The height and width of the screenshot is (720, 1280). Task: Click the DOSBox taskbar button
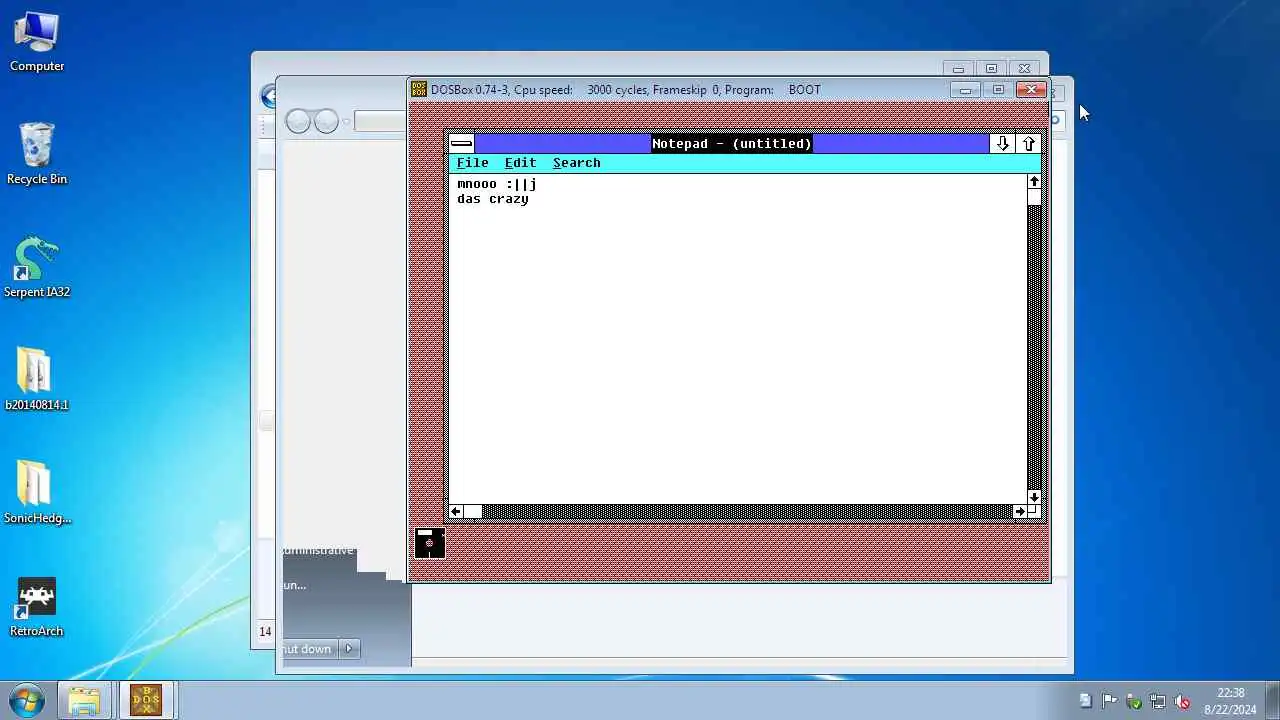pos(146,700)
